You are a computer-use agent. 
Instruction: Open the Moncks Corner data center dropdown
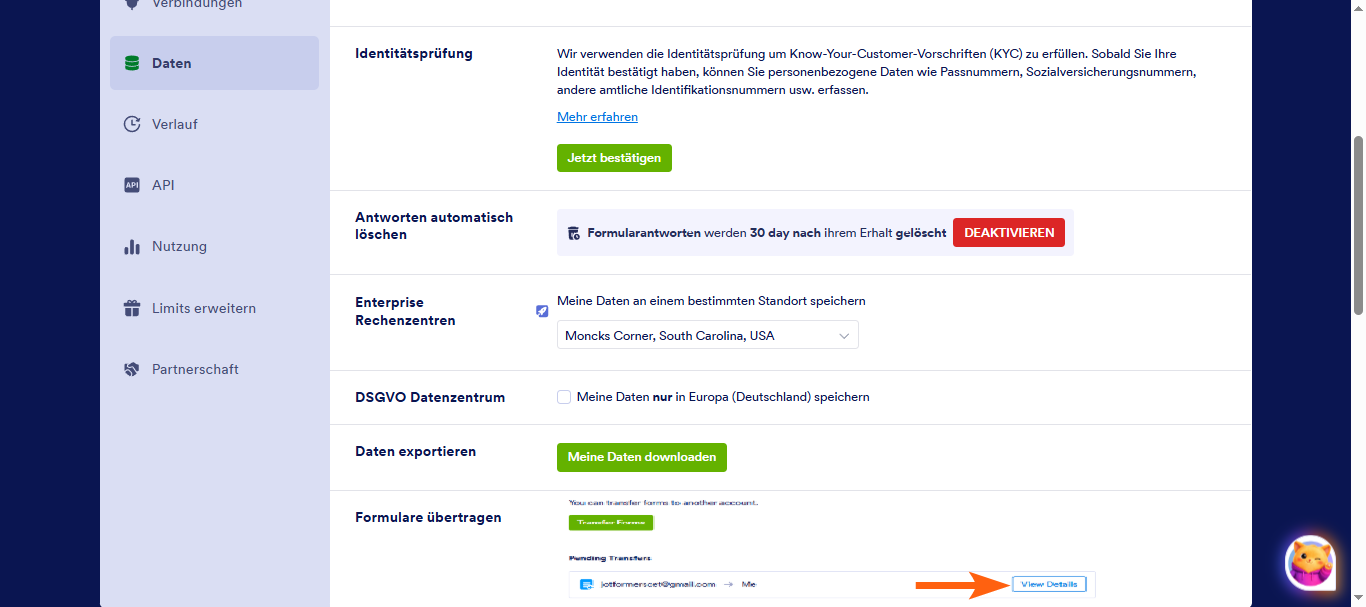pyautogui.click(x=707, y=335)
